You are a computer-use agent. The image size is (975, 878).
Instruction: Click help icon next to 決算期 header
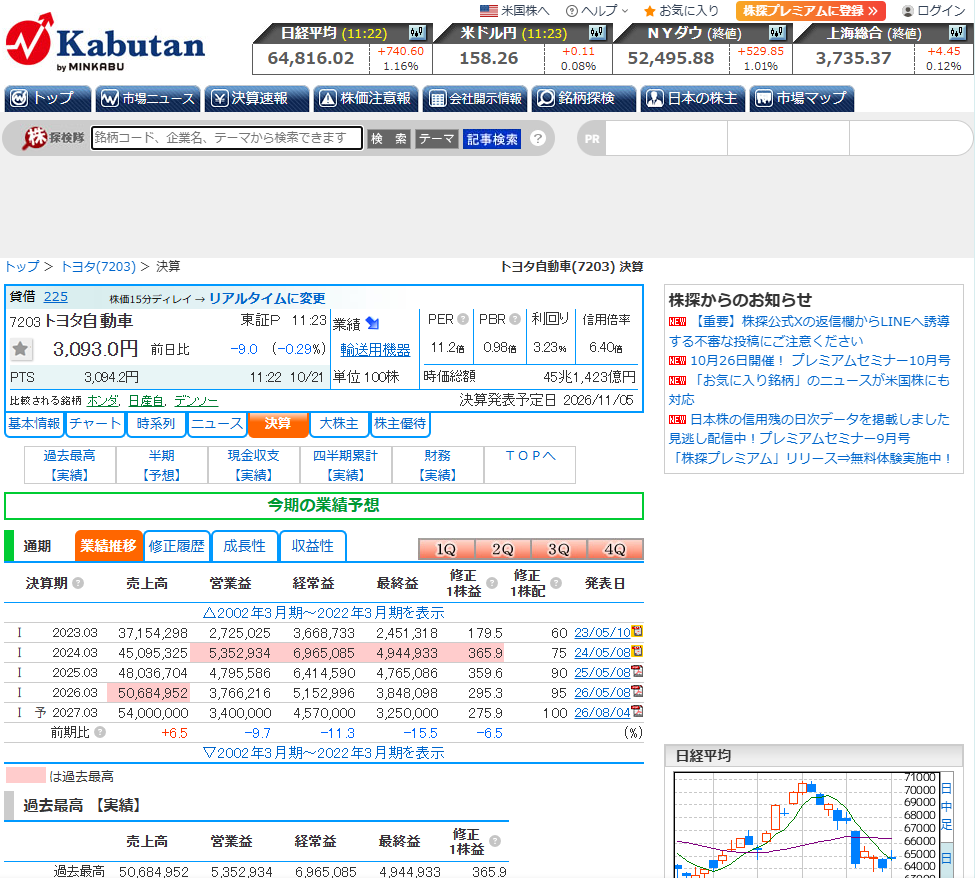pyautogui.click(x=78, y=583)
